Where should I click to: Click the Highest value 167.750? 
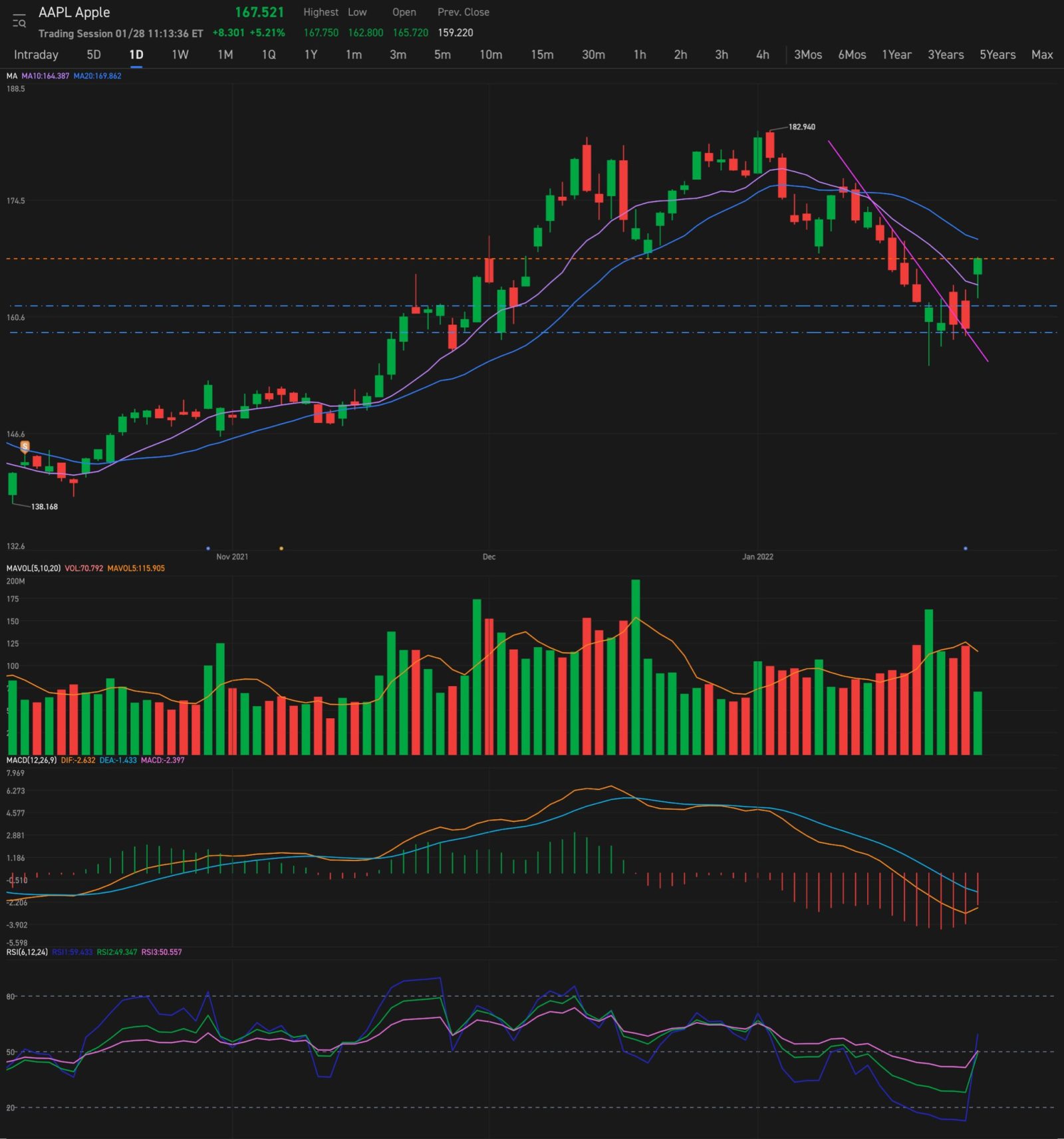point(321,33)
